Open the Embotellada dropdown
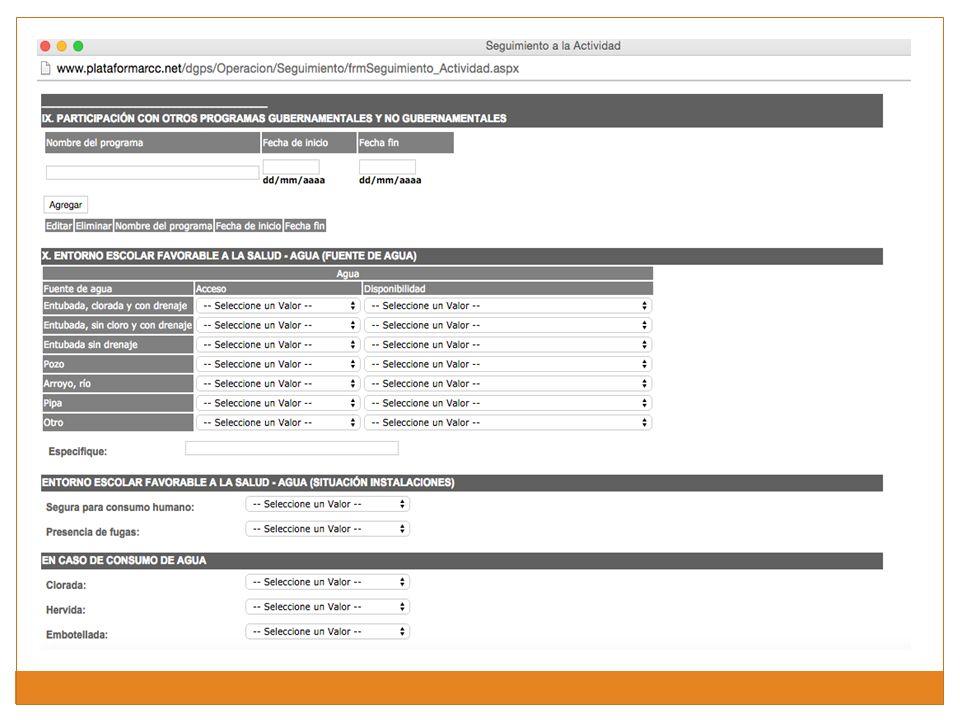The image size is (960, 720). point(328,631)
